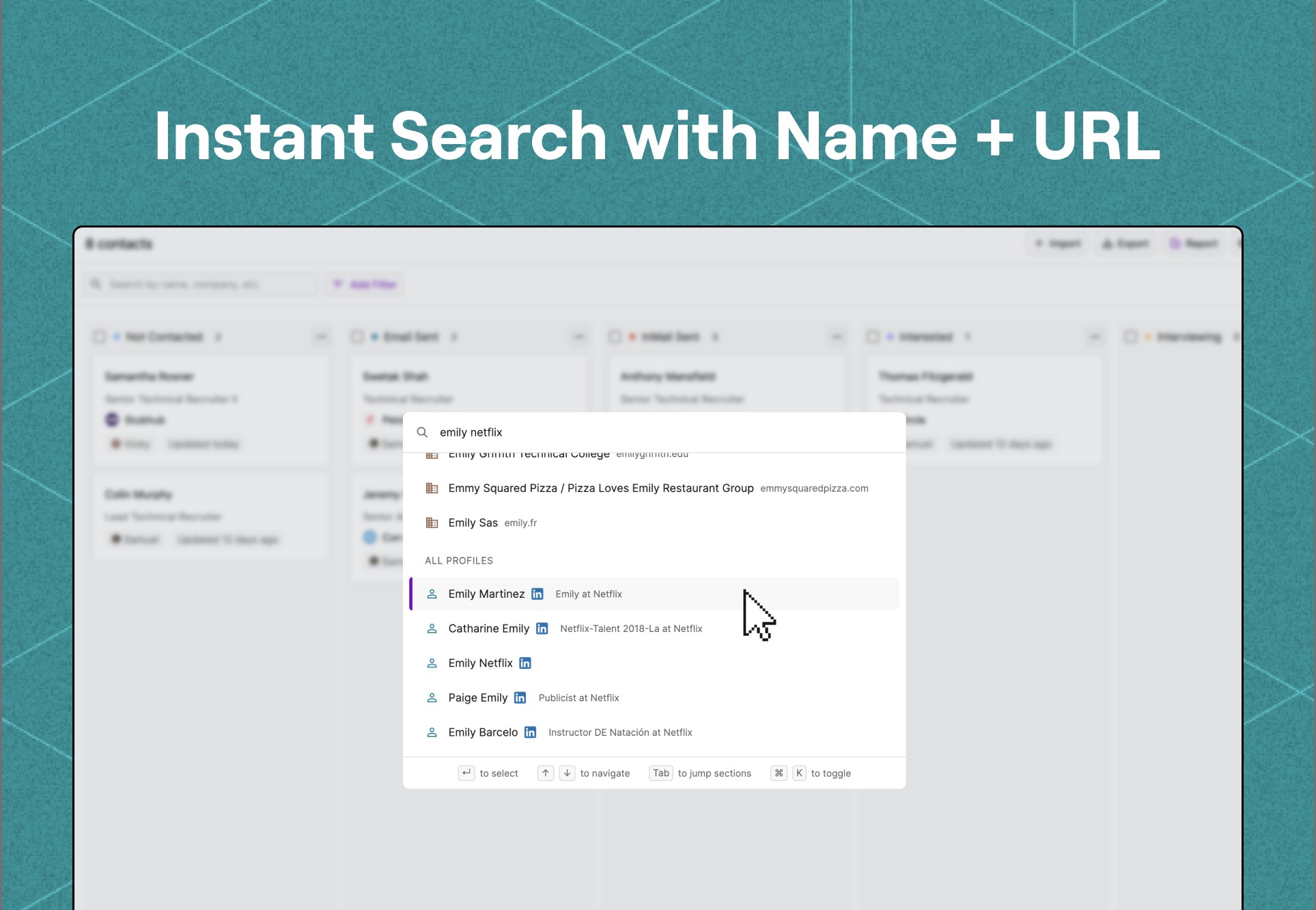Click the LinkedIn icon for Emily Barcelo
Image resolution: width=1316 pixels, height=910 pixels.
(530, 732)
